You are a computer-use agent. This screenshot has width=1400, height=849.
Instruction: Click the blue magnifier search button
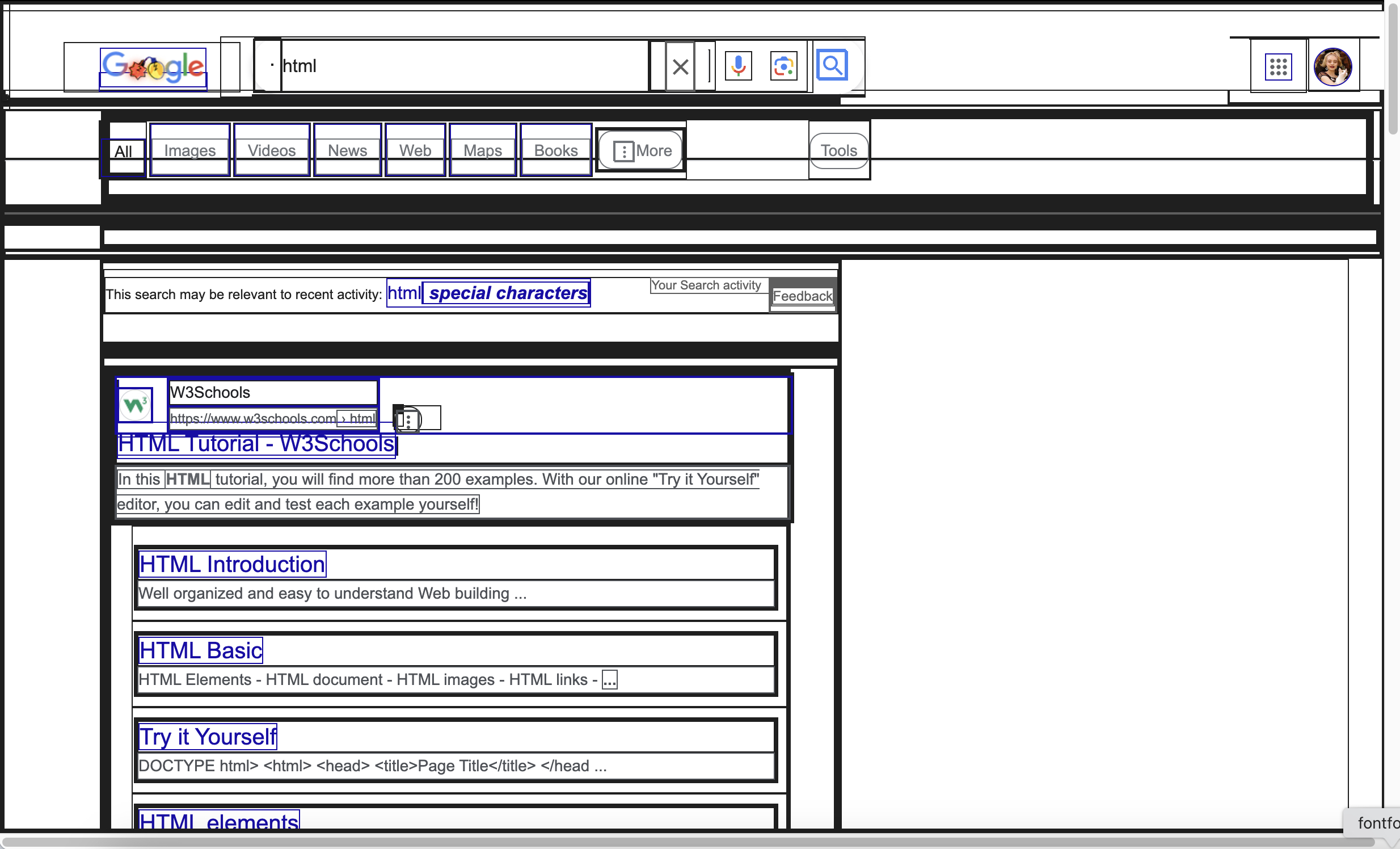click(832, 65)
